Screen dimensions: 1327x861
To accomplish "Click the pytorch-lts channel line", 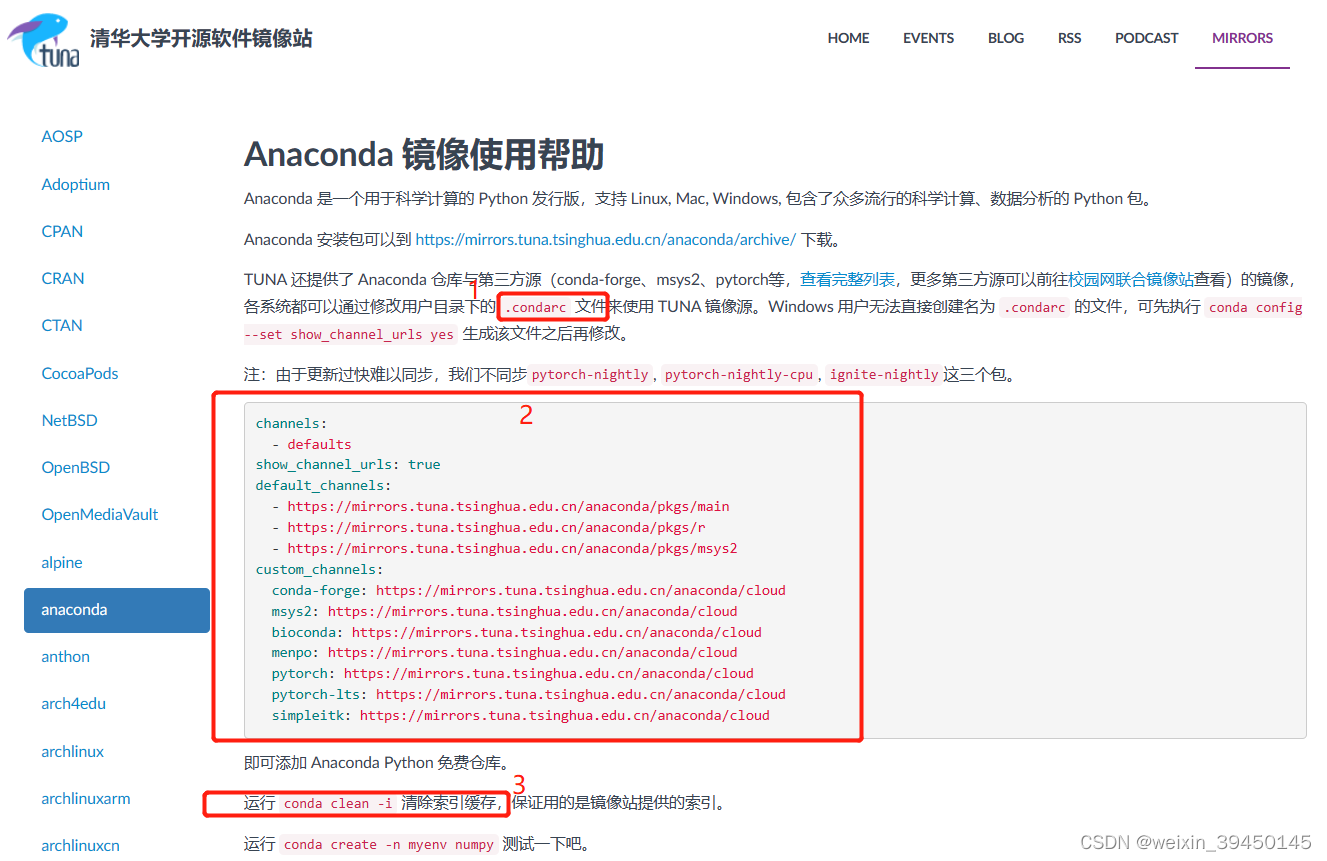I will [529, 694].
